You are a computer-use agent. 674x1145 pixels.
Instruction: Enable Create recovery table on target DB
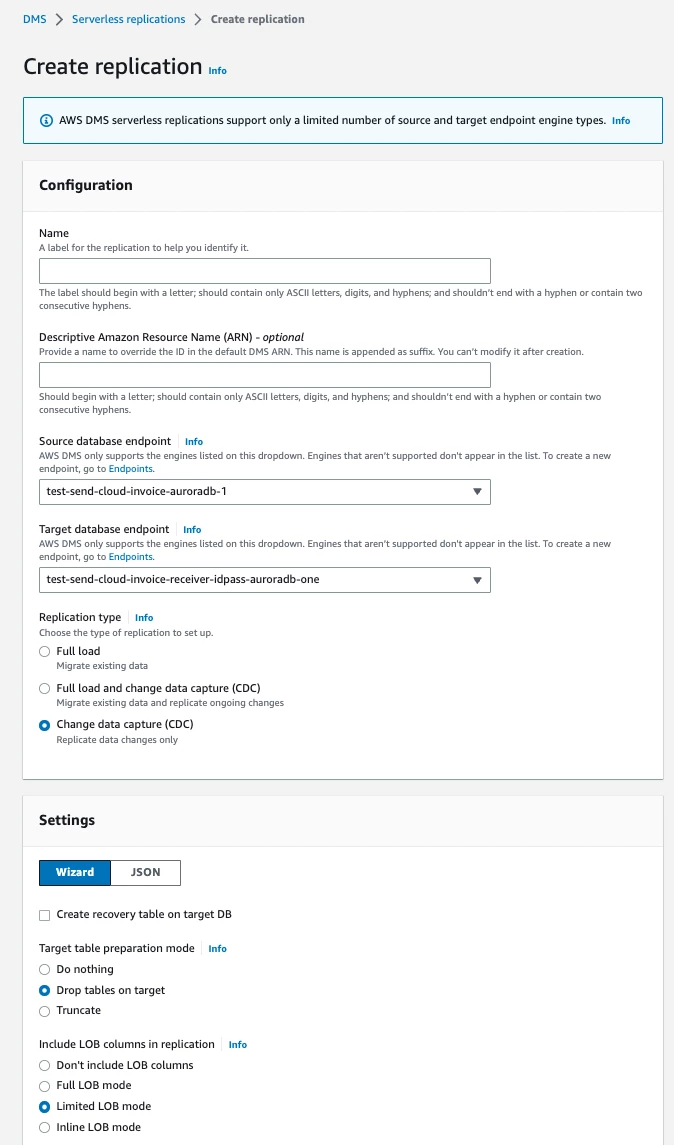45,915
